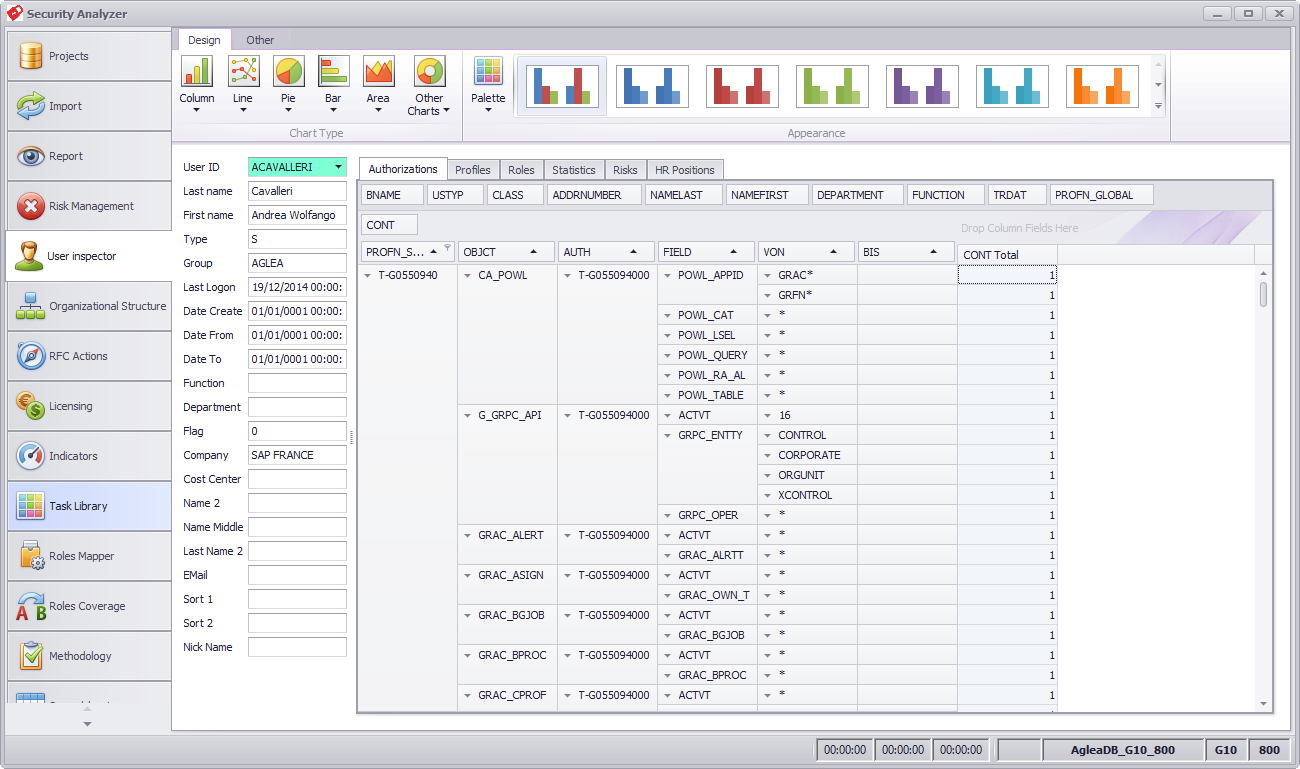Click the BNAME filter field button
The image size is (1300, 769).
click(392, 195)
